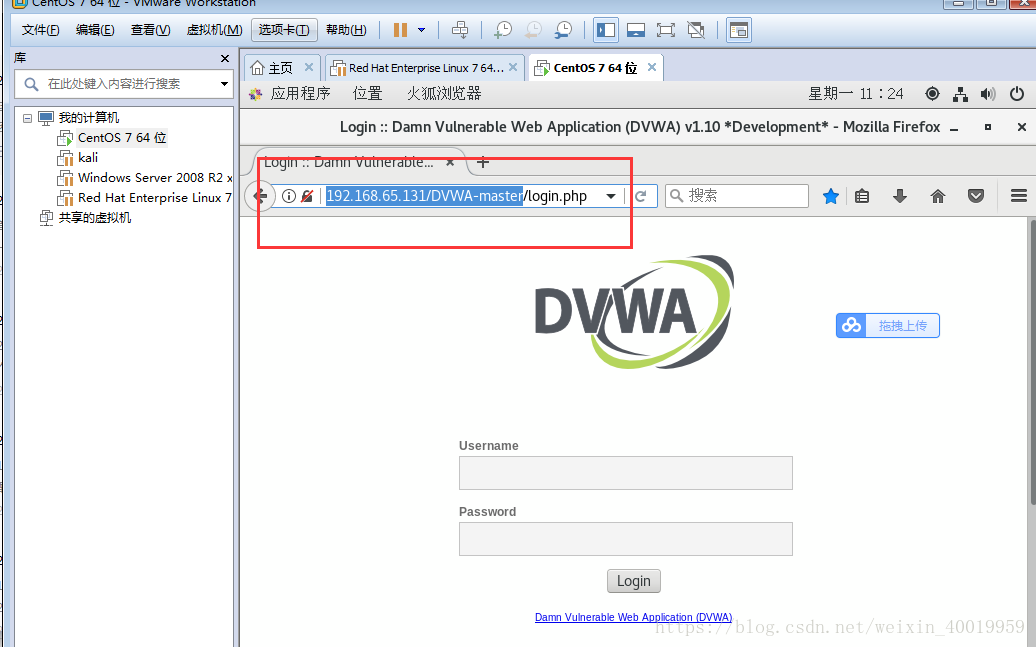Select 共享的虚拟机 tree item
This screenshot has height=647, width=1036.
tap(94, 217)
